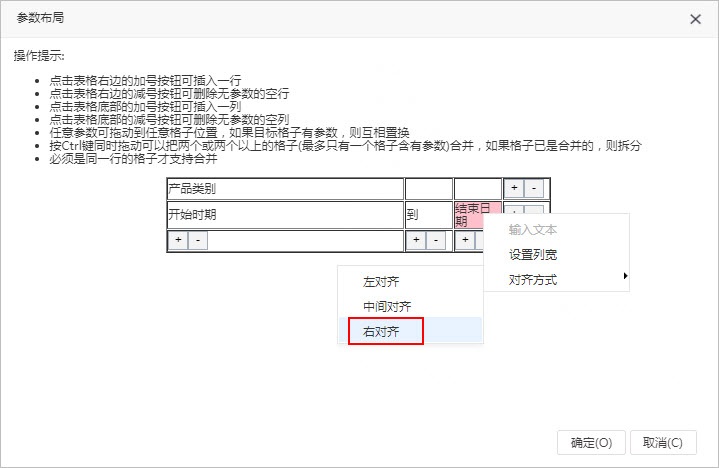Choose 右对齐 from alignment submenu
The width and height of the screenshot is (719, 468).
point(410,331)
